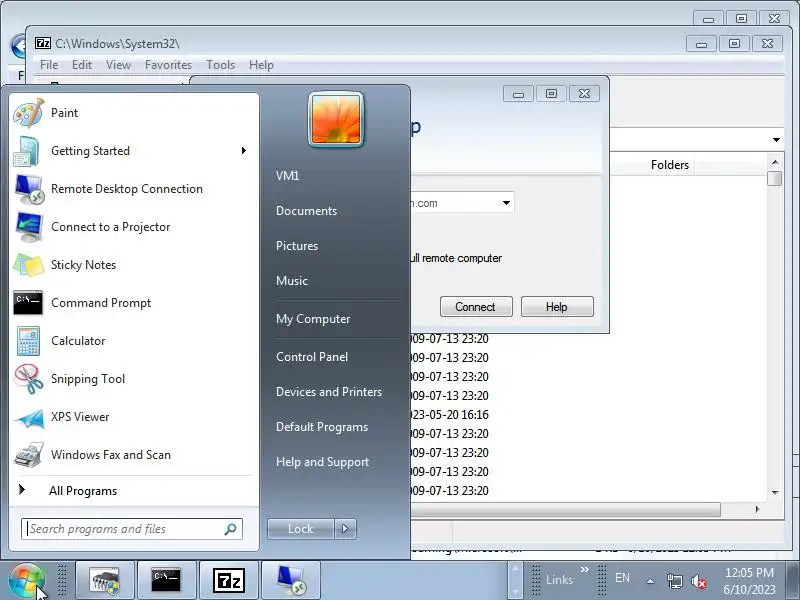
Task: Launch Windows Fax and Scan icon
Action: click(28, 455)
